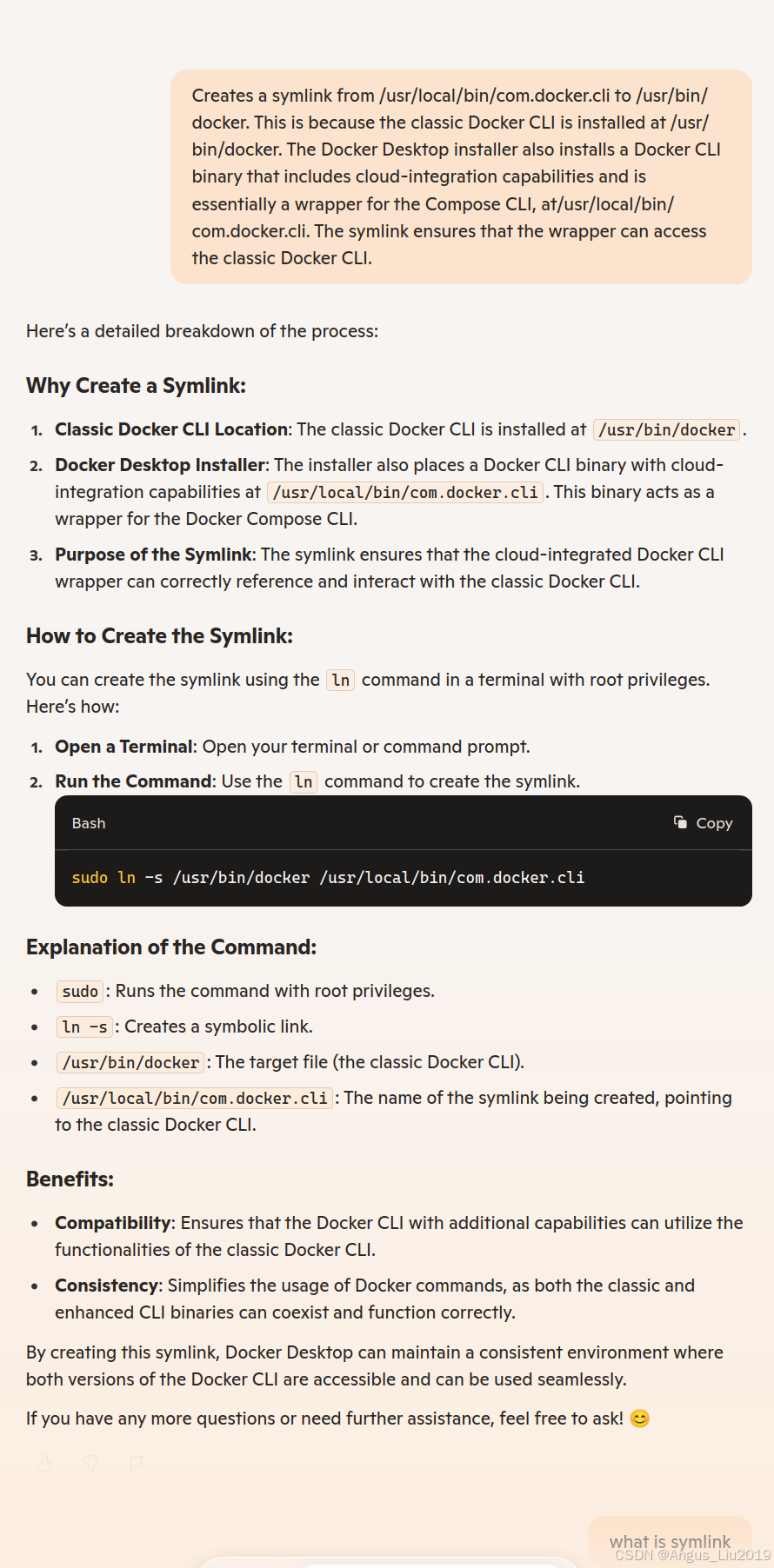774x1568 pixels.
Task: Click the /usr/bin/docker code chip under Why Create a Symlink
Action: (x=665, y=429)
